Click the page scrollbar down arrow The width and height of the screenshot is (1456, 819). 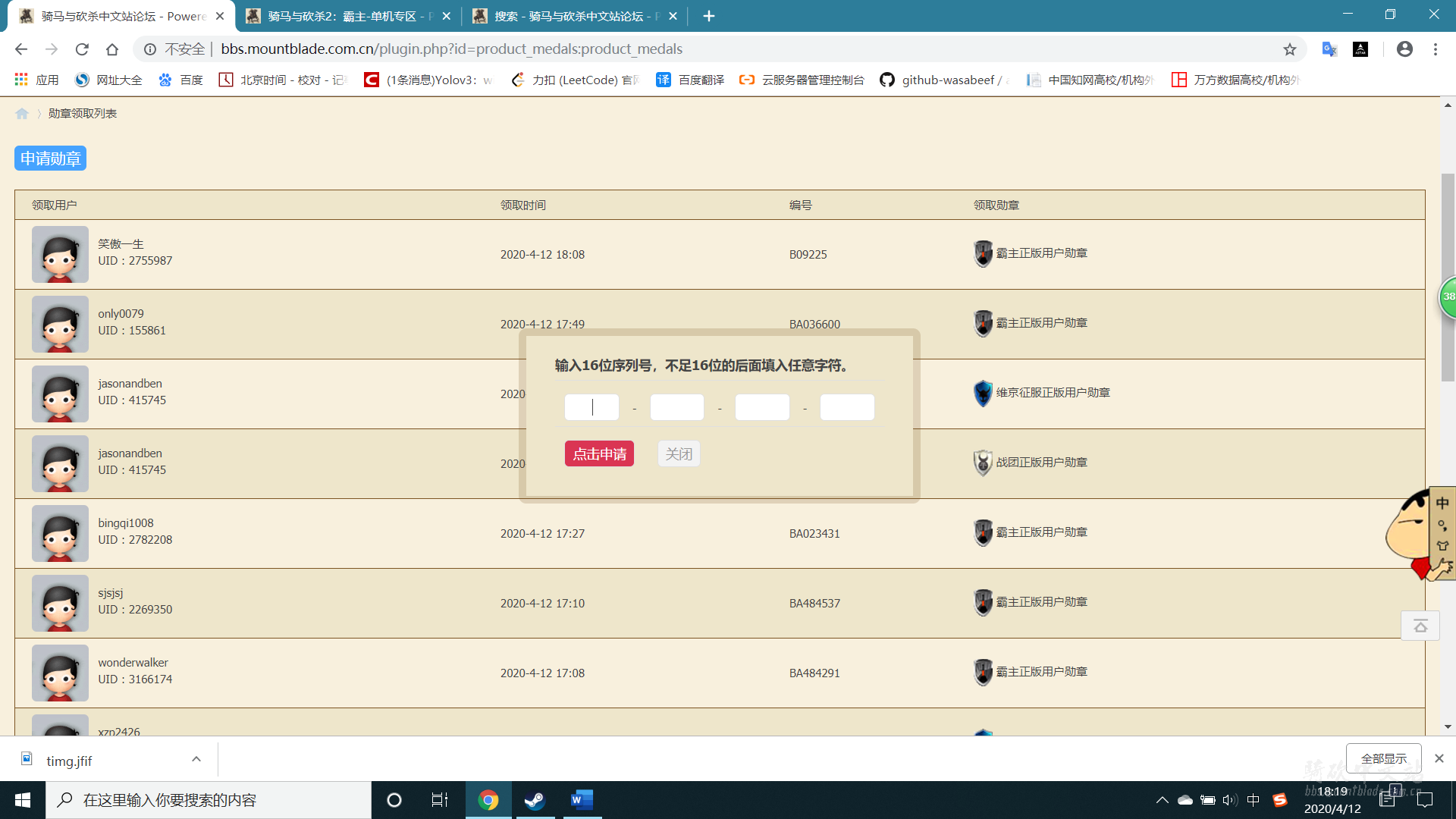(x=1448, y=726)
